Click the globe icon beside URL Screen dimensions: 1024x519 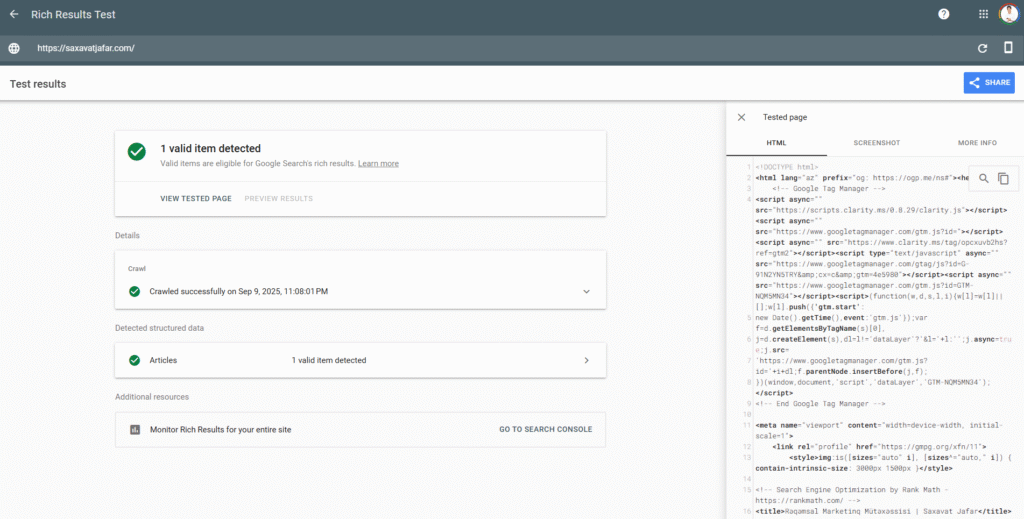coord(14,48)
